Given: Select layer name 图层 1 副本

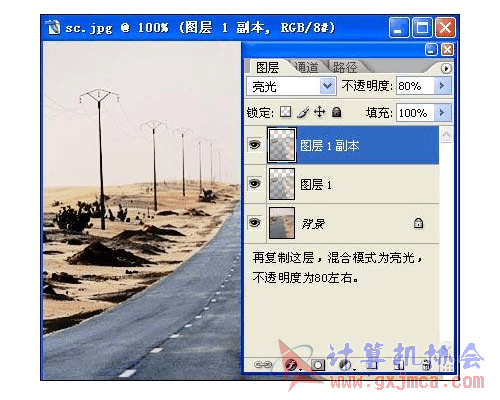Looking at the screenshot, I should click(x=330, y=146).
